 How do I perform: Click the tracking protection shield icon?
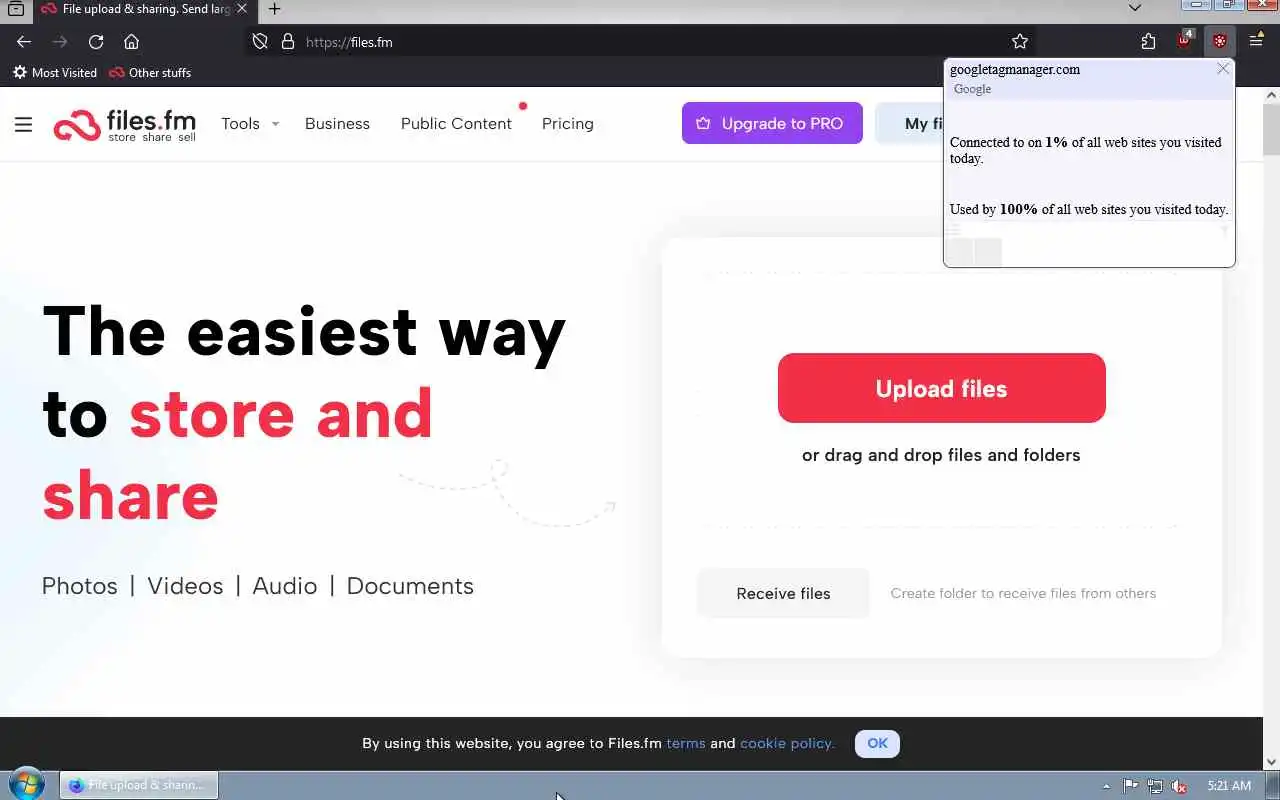point(260,42)
